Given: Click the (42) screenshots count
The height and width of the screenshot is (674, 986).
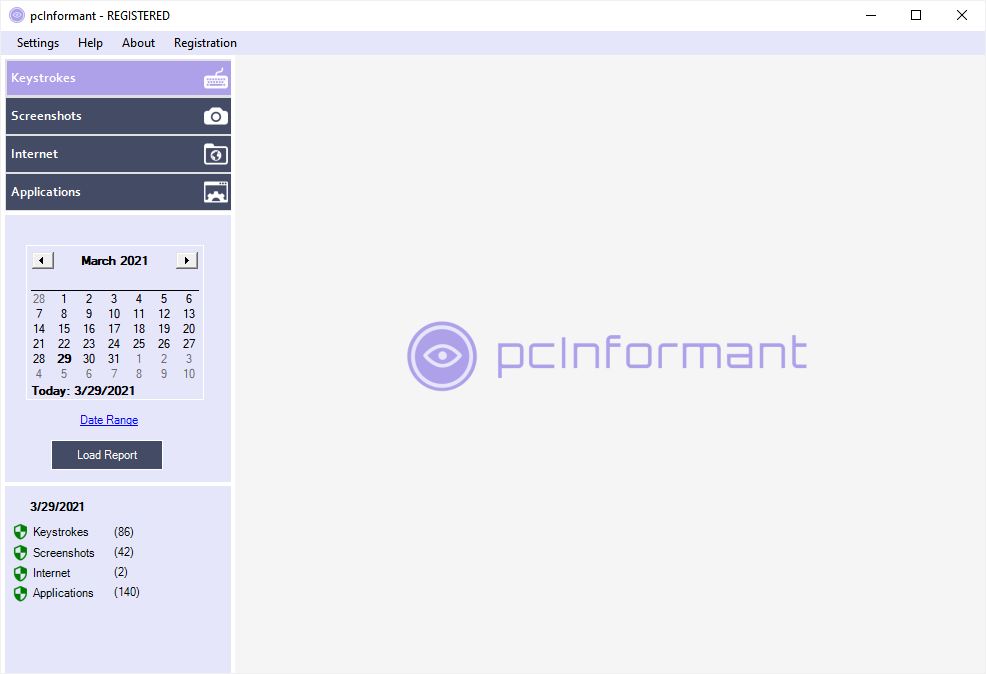Looking at the screenshot, I should point(124,552).
